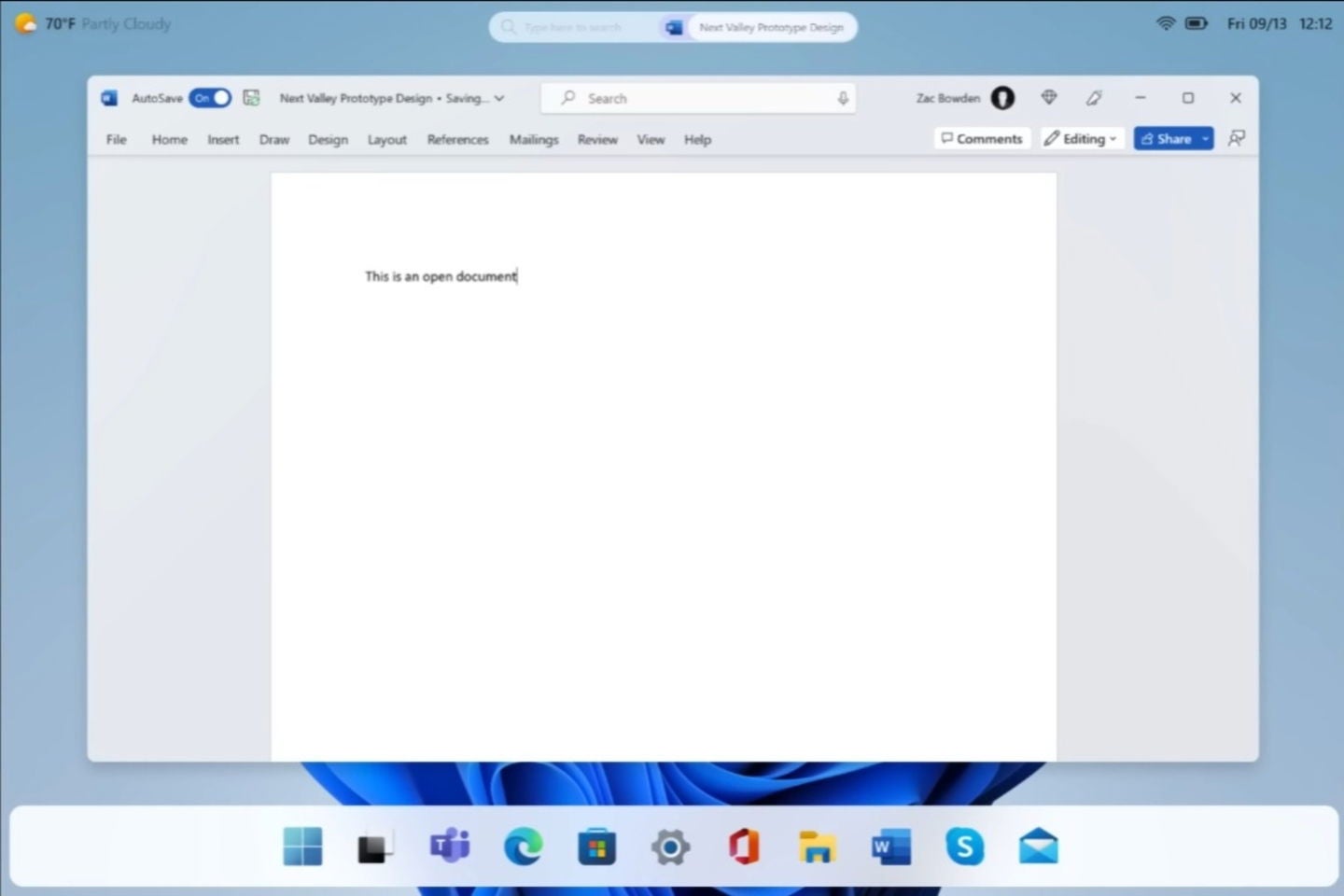
Task: Expand the Share button dropdown arrow
Action: pyautogui.click(x=1205, y=138)
